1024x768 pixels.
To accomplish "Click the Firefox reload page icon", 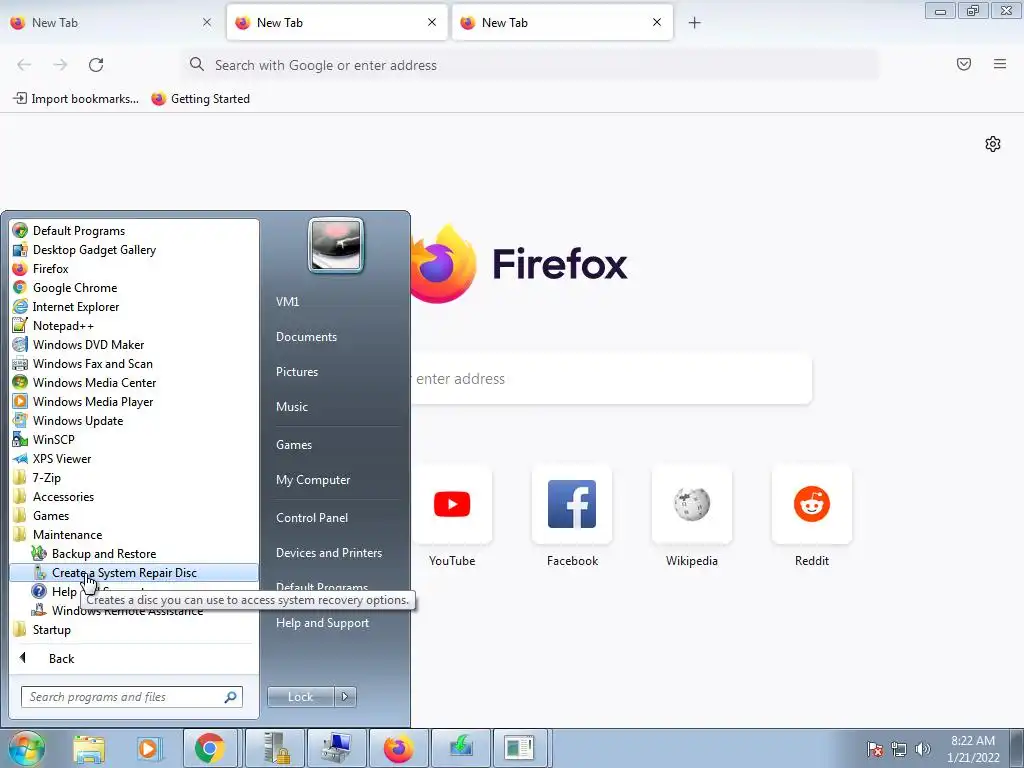I will [x=96, y=65].
